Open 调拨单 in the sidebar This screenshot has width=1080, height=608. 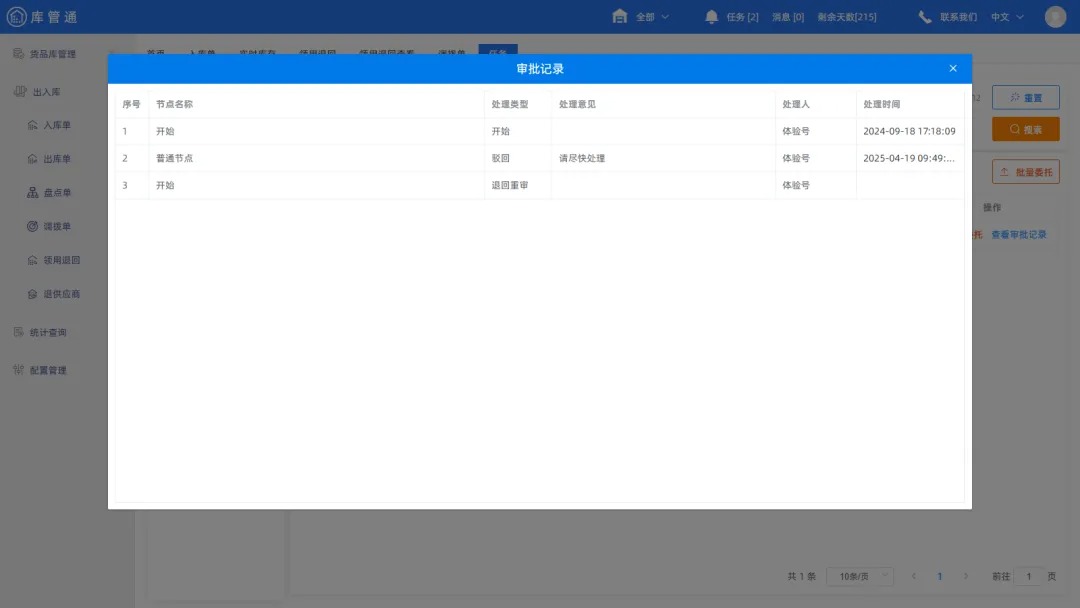pyautogui.click(x=56, y=226)
